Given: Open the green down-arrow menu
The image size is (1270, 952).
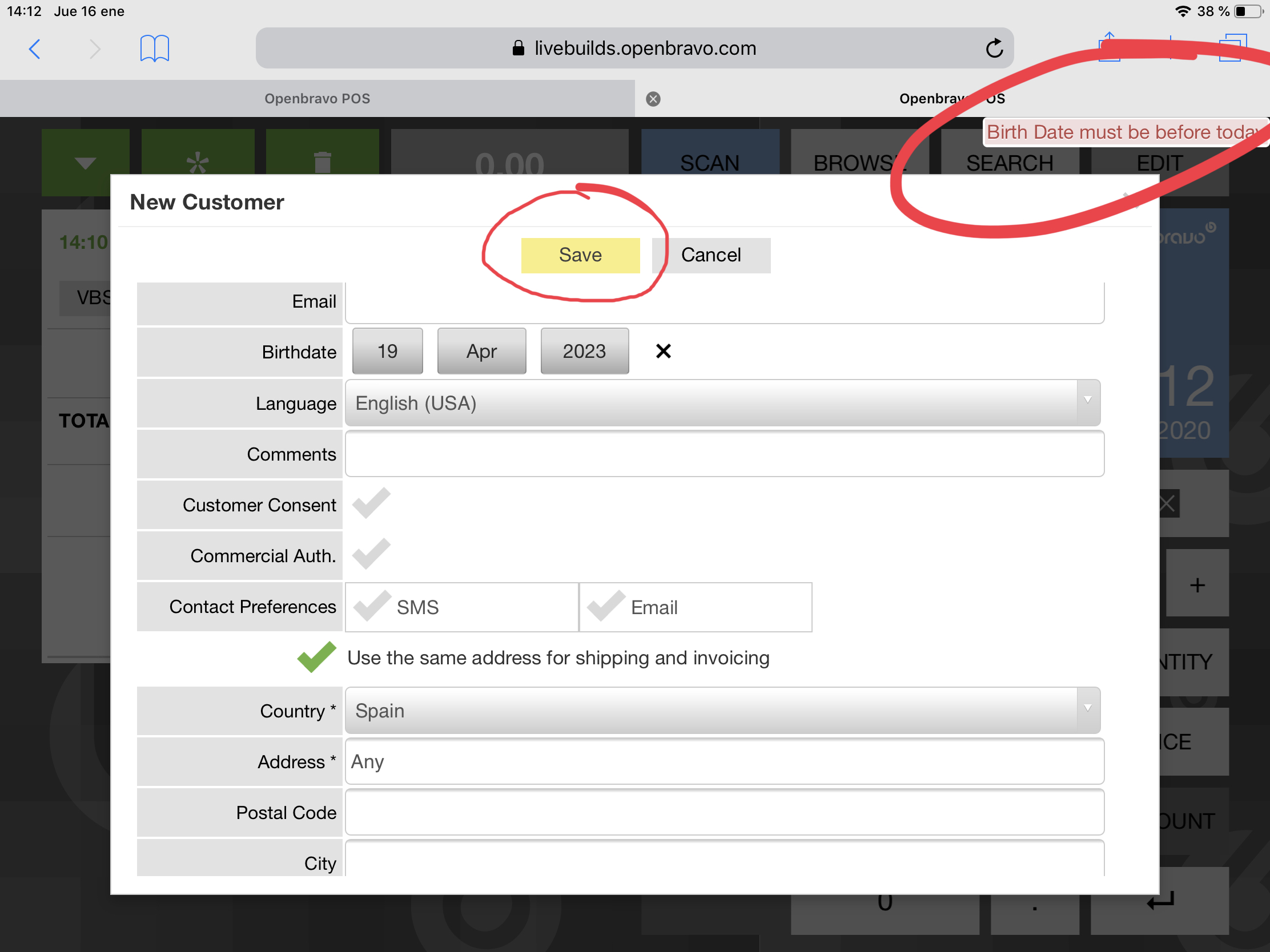Looking at the screenshot, I should pos(86,163).
